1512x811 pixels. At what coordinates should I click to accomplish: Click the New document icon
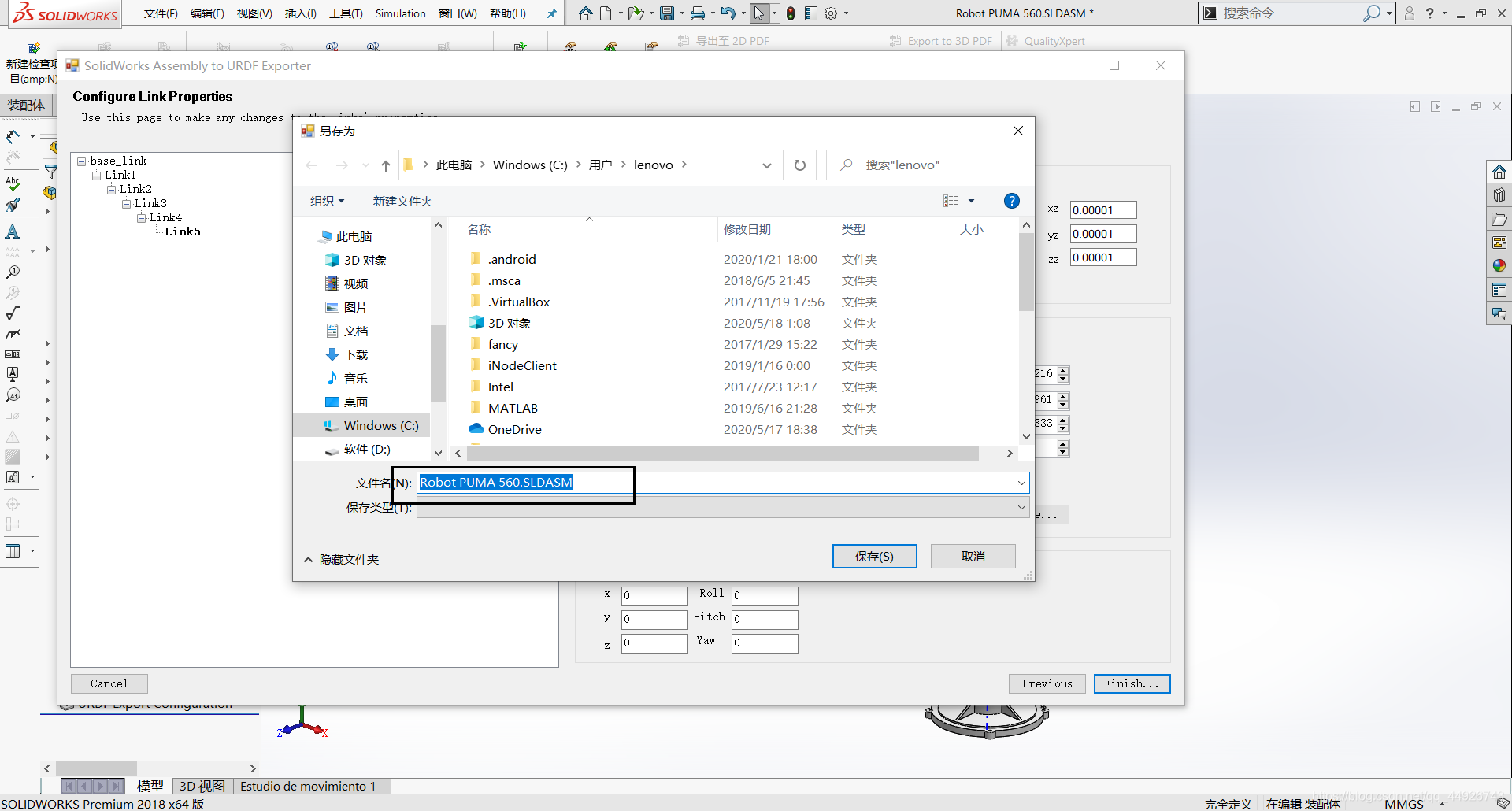point(606,13)
